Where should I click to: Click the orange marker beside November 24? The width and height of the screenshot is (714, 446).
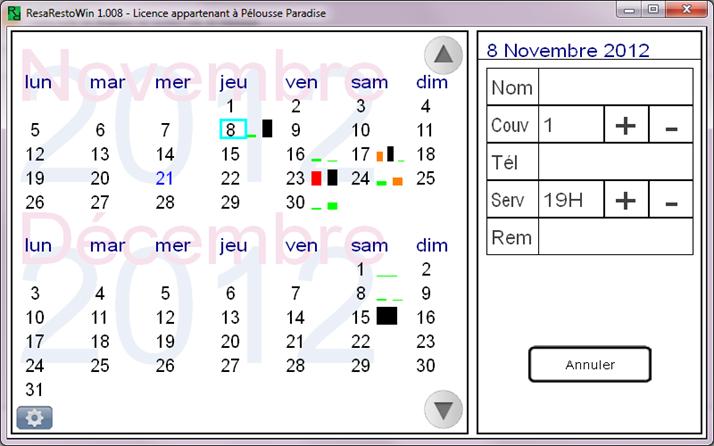(x=398, y=181)
